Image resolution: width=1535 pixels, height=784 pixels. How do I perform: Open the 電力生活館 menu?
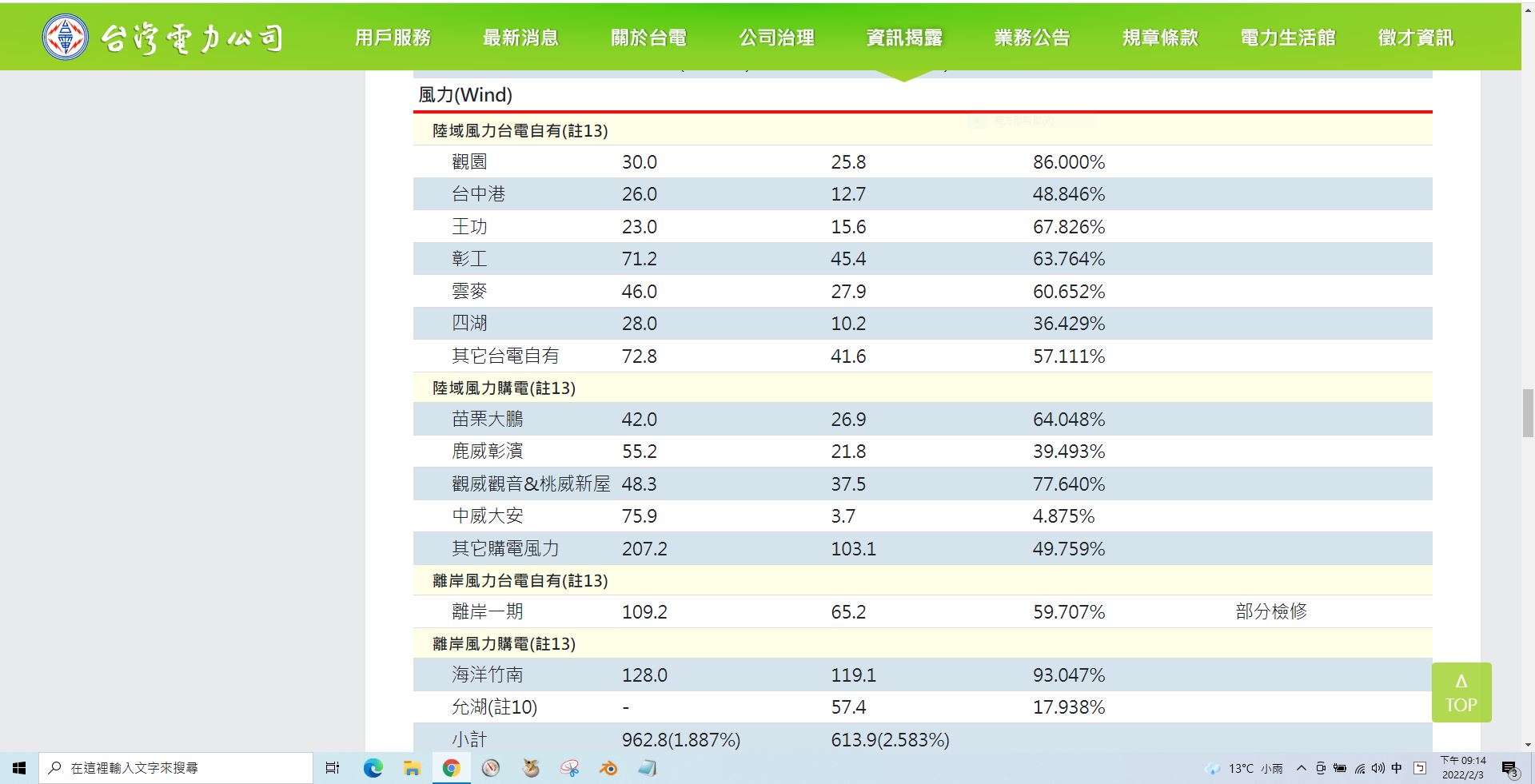[x=1289, y=38]
